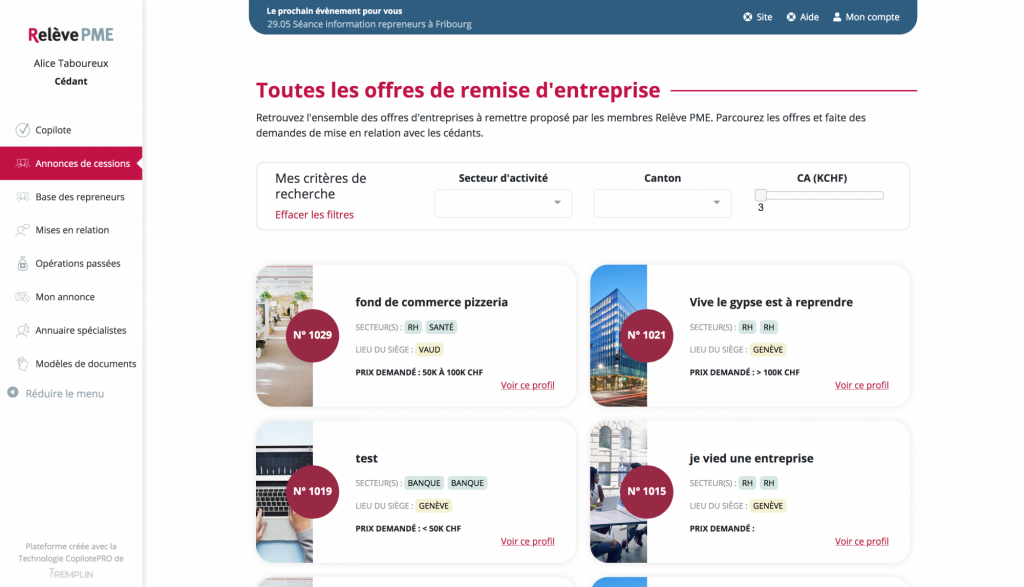This screenshot has height=587, width=1024.
Task: Click the SANTÉ tag on pizzeria offer
Action: click(441, 327)
